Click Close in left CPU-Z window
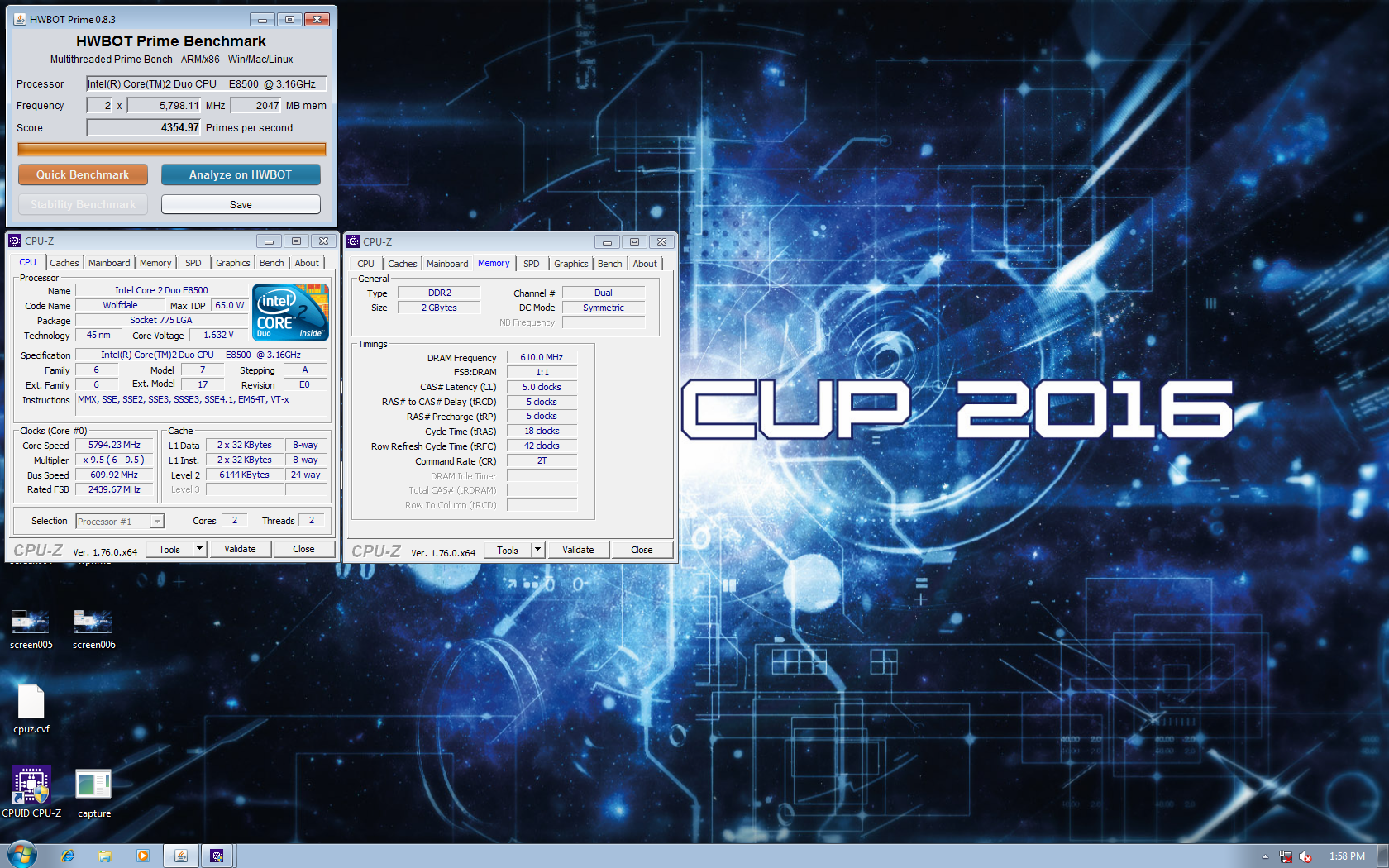 (x=303, y=549)
